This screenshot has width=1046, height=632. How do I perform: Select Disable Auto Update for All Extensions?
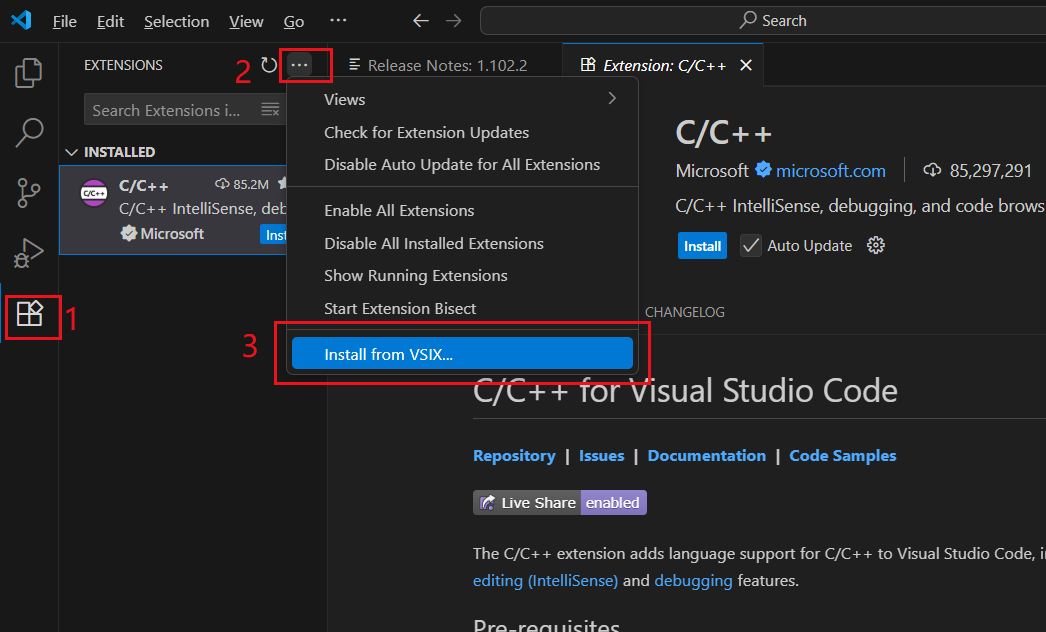pos(462,164)
